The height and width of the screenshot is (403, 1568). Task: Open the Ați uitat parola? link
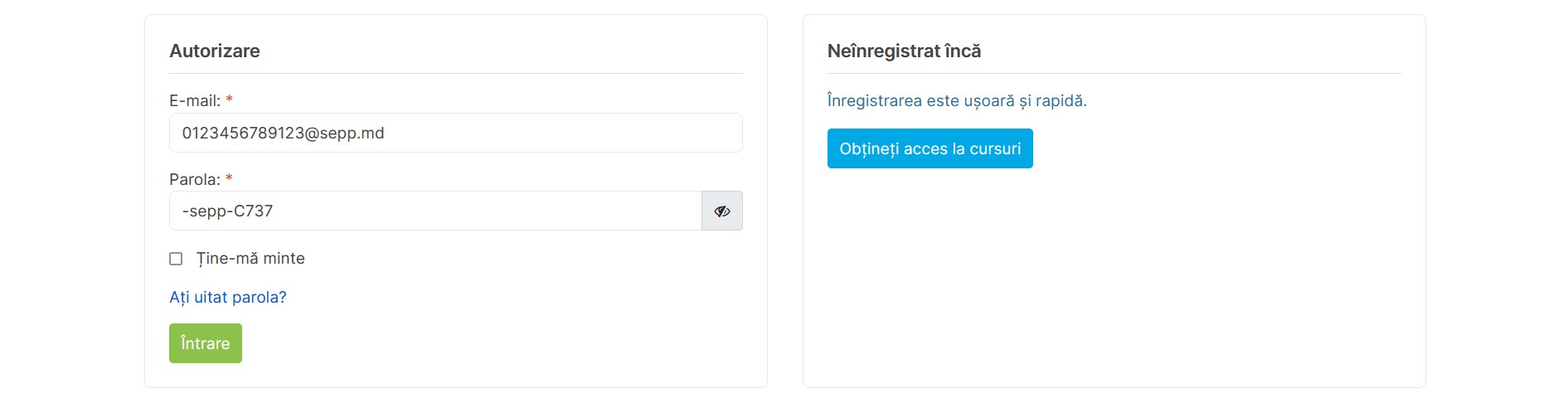click(x=228, y=297)
